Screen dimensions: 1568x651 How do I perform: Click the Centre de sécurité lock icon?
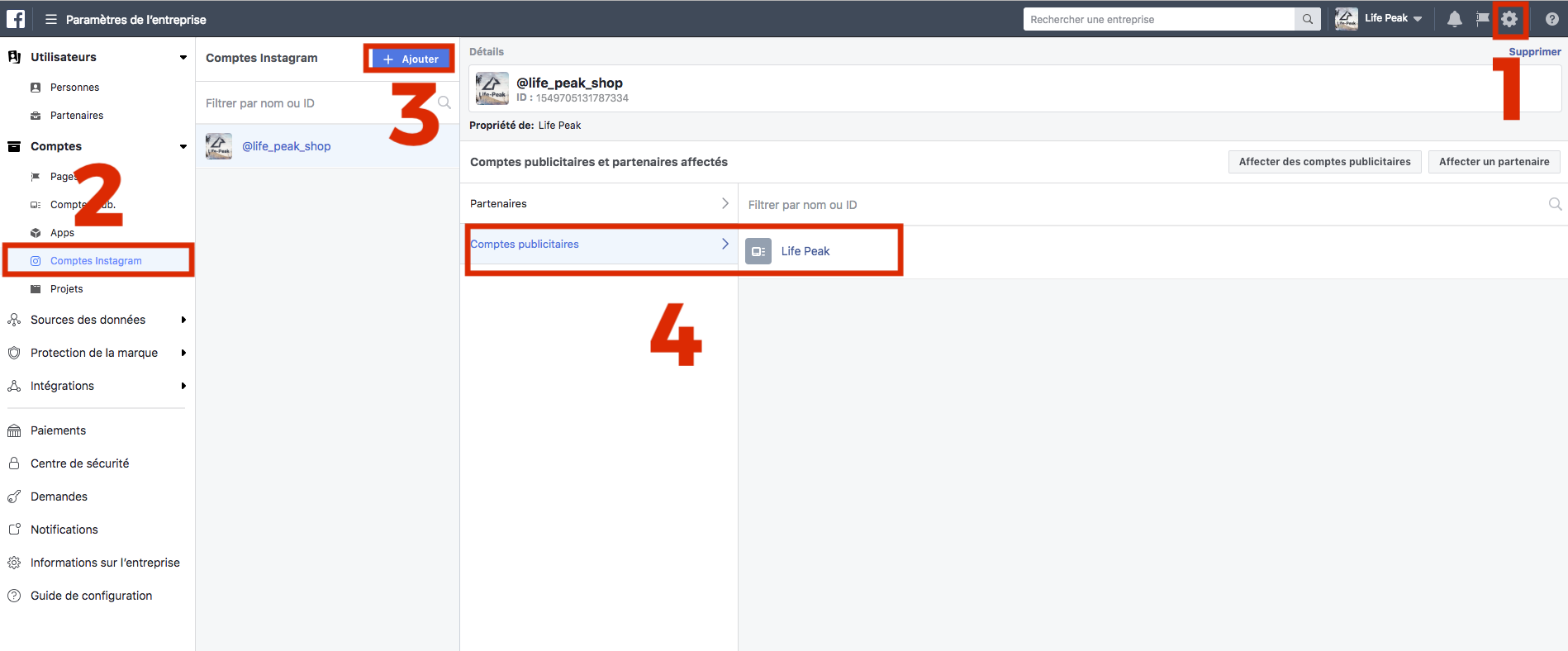point(14,463)
